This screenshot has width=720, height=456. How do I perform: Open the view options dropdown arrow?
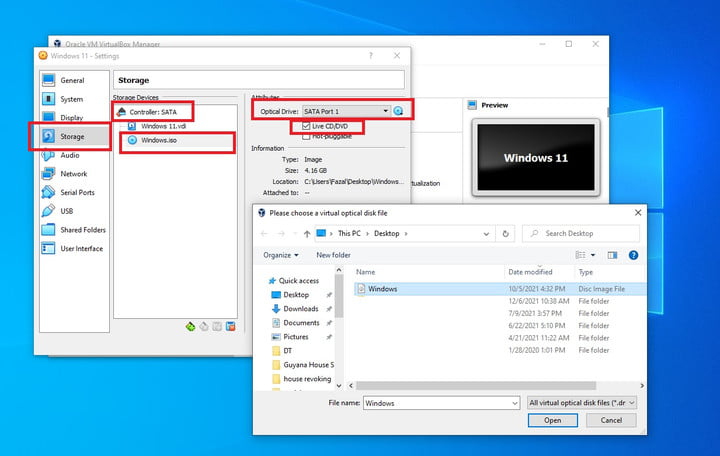[593, 255]
